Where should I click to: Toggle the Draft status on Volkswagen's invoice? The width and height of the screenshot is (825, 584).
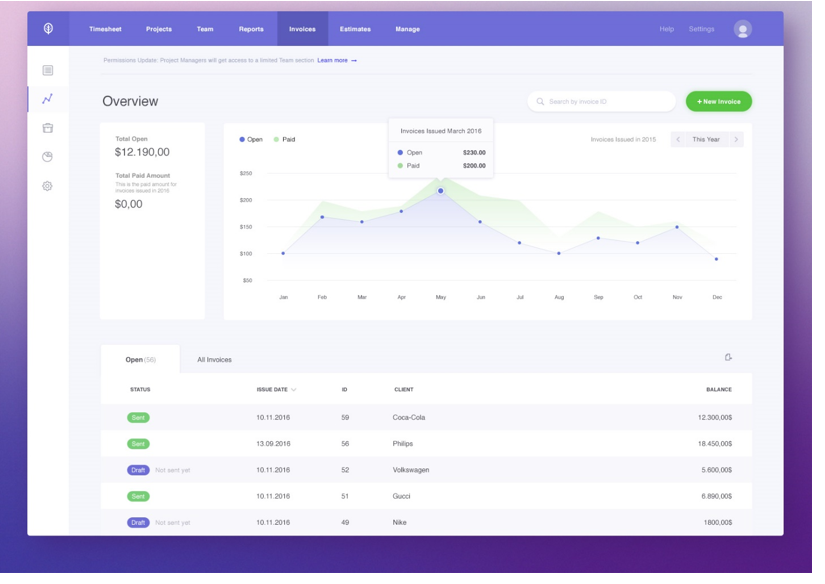click(137, 469)
